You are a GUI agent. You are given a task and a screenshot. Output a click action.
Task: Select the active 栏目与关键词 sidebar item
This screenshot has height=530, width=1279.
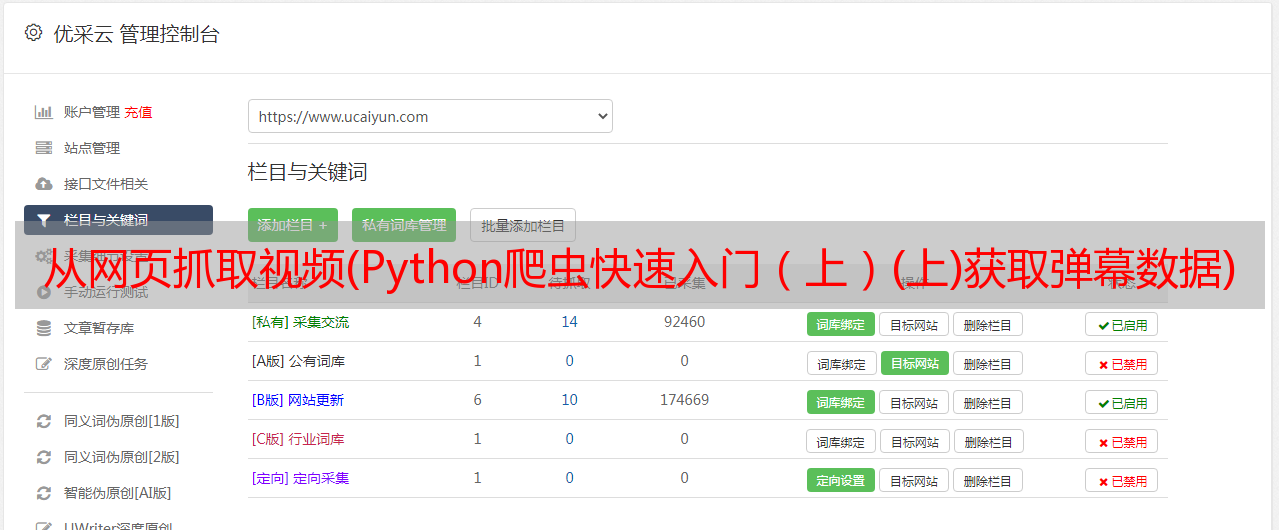[x=118, y=220]
